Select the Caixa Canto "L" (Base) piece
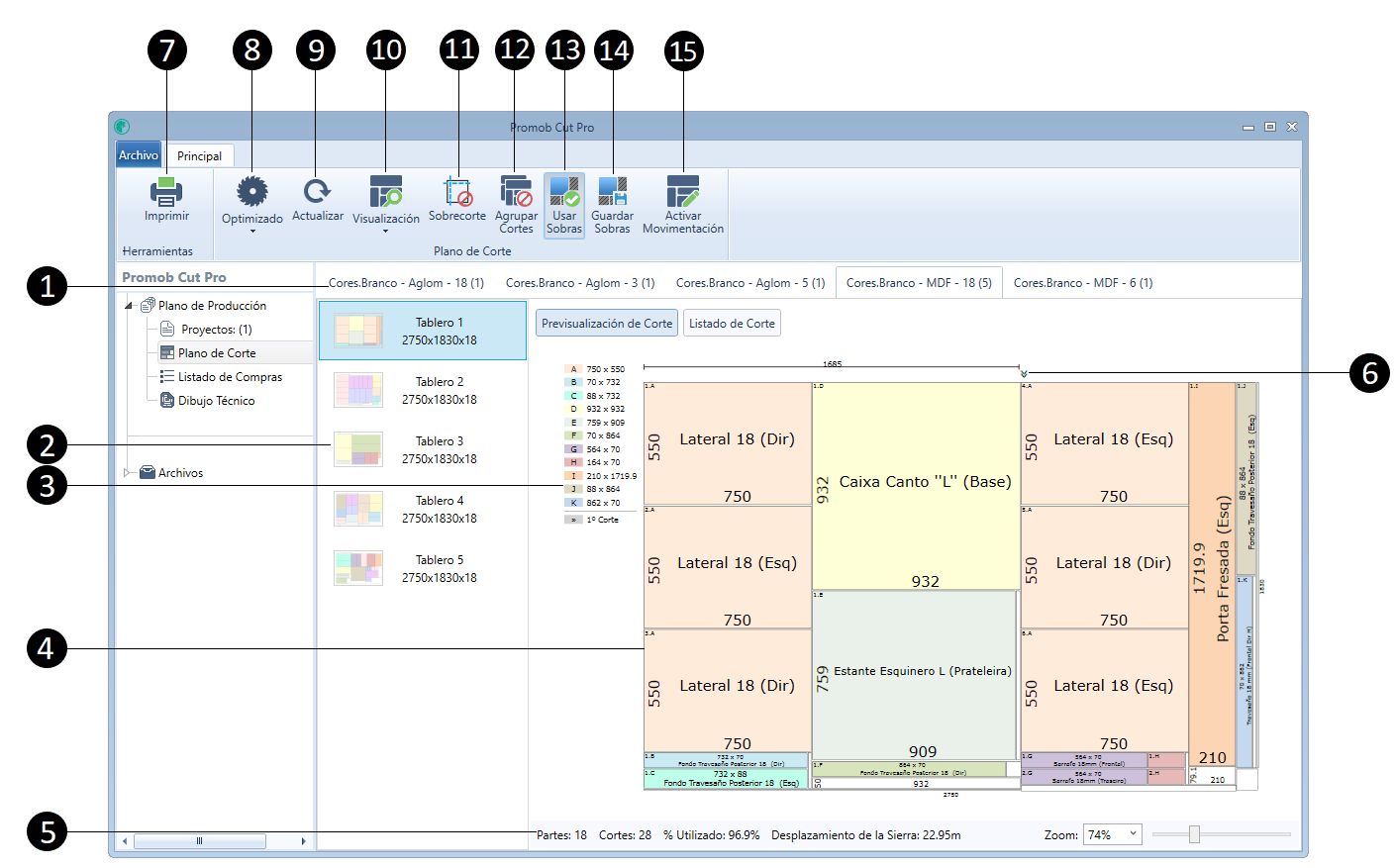 point(916,486)
